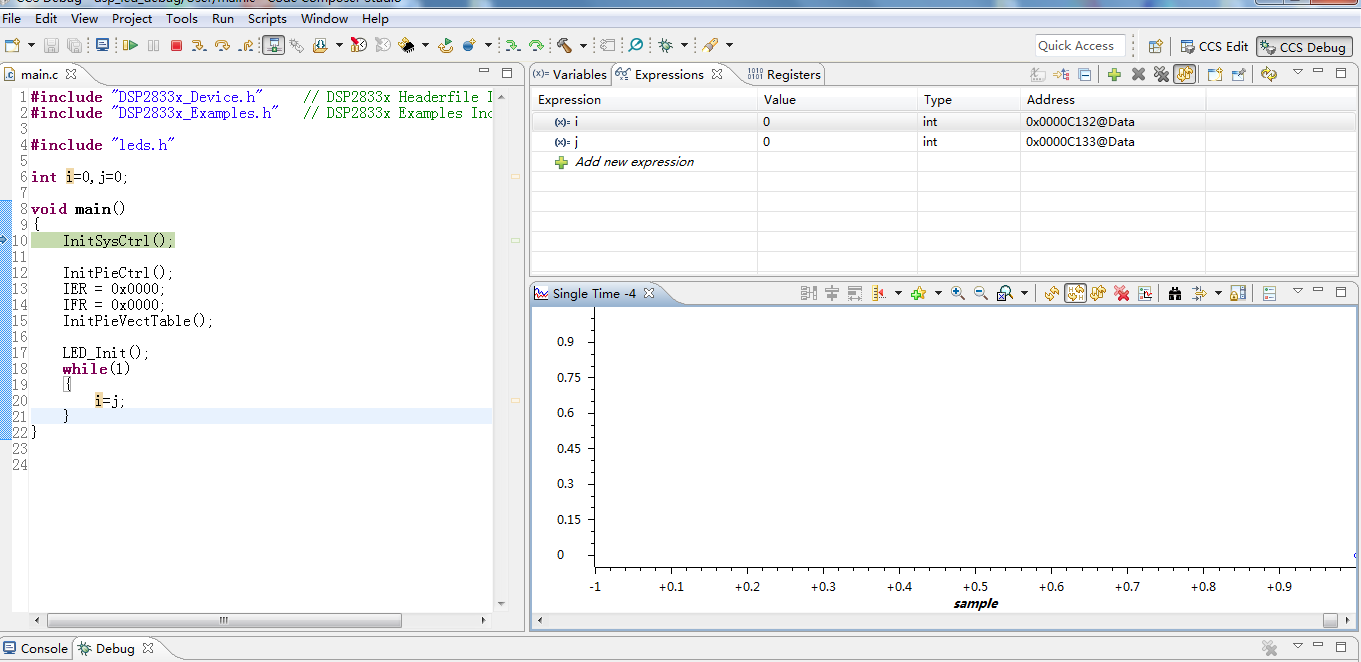Image resolution: width=1361 pixels, height=662 pixels.
Task: Click the CPU reset chip icon
Action: (407, 45)
